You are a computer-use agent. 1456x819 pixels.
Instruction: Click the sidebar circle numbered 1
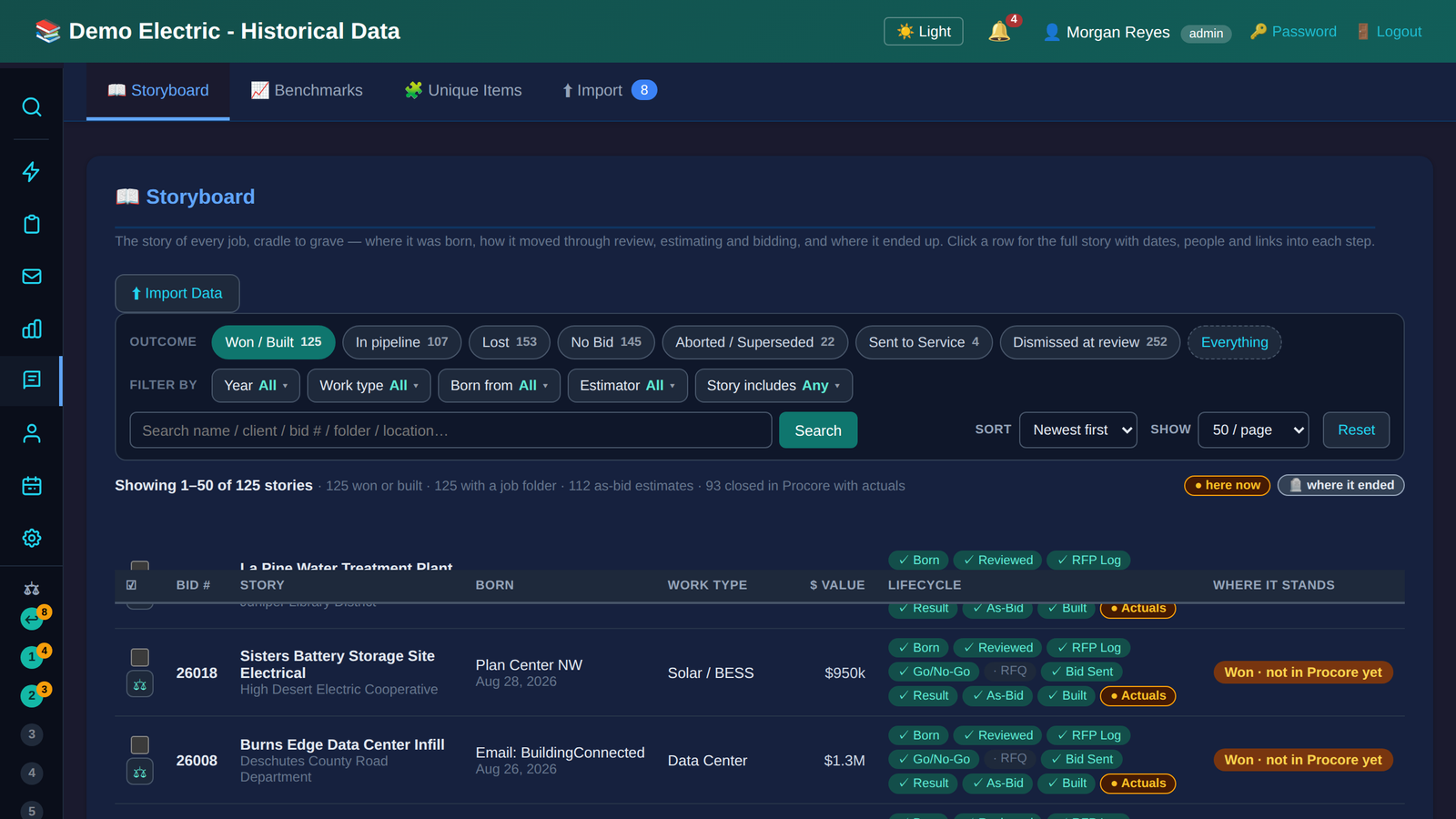(32, 657)
